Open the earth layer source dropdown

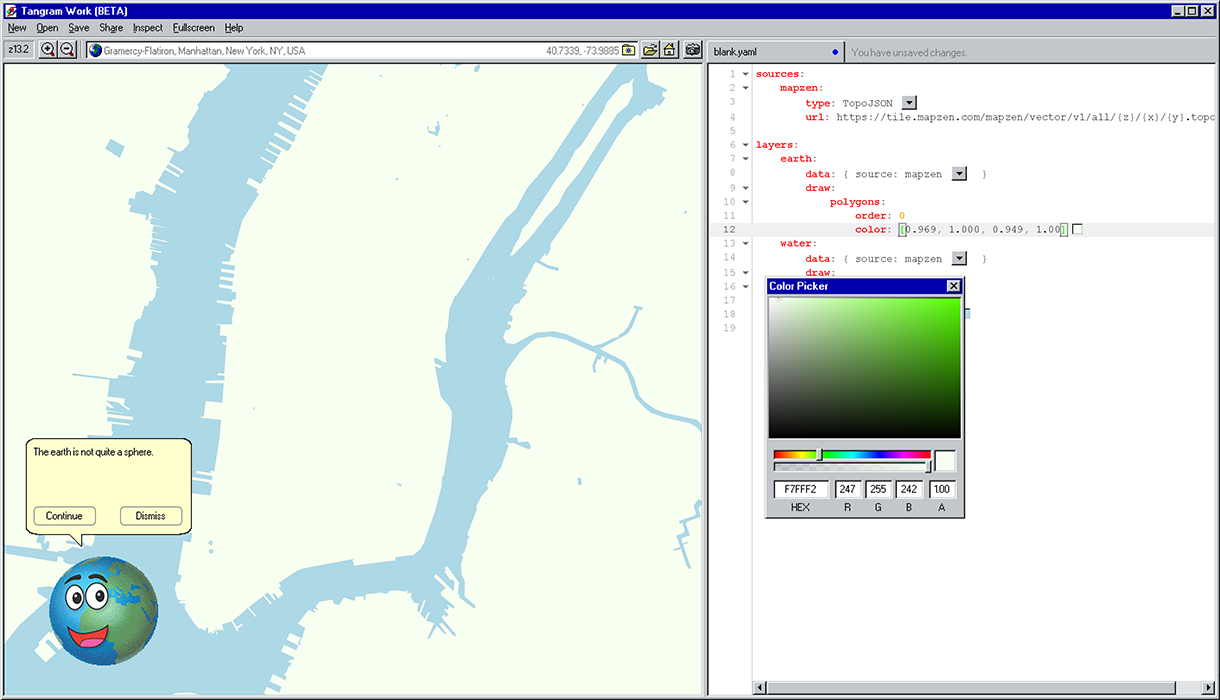tap(959, 174)
